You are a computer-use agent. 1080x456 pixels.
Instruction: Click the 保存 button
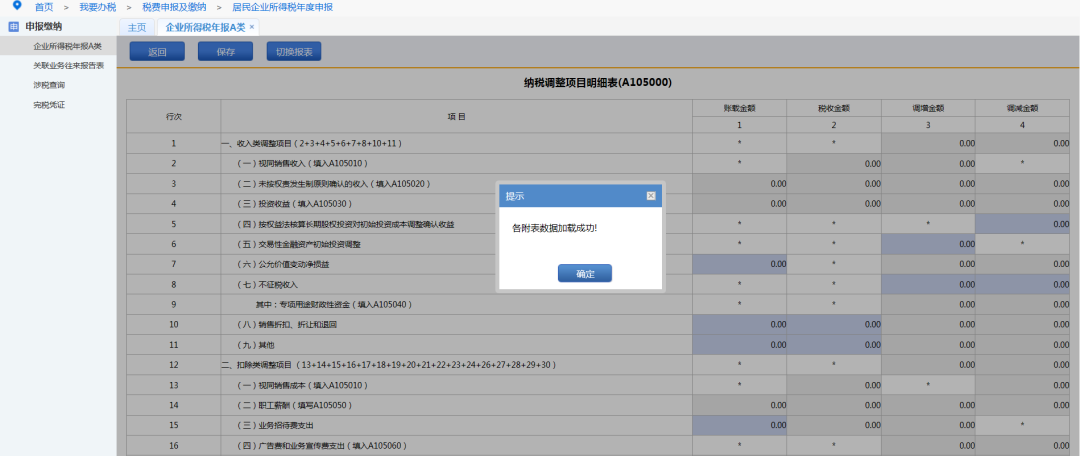click(225, 52)
